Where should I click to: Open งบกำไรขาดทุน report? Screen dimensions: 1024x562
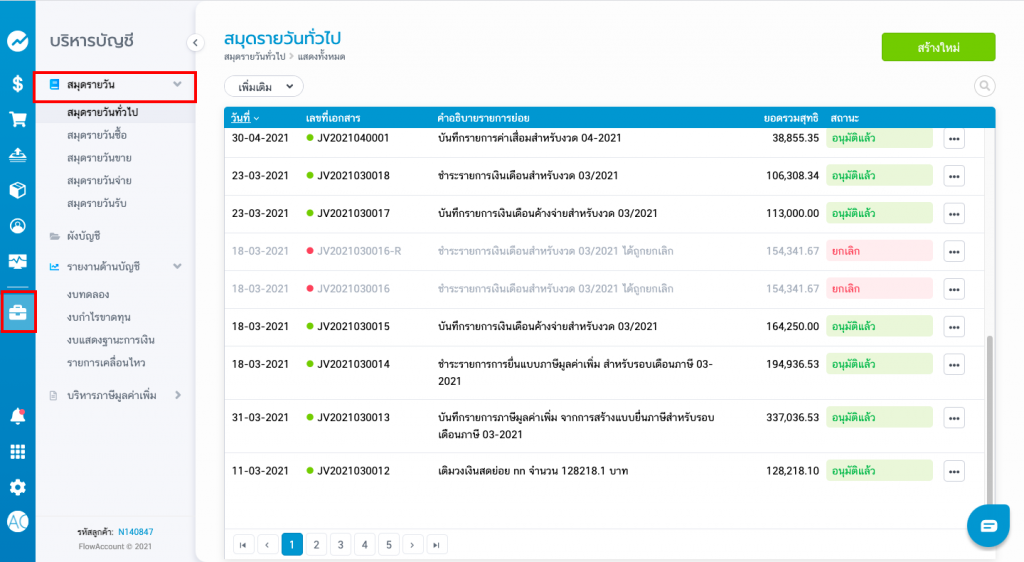[99, 317]
